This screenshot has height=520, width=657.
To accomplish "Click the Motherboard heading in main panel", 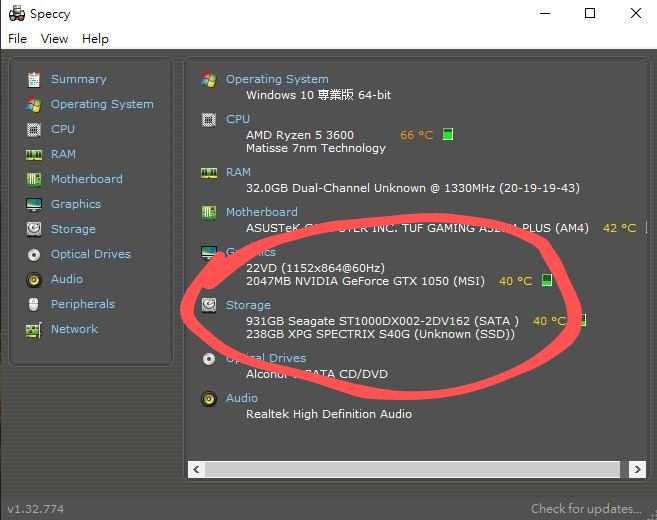I will 261,212.
